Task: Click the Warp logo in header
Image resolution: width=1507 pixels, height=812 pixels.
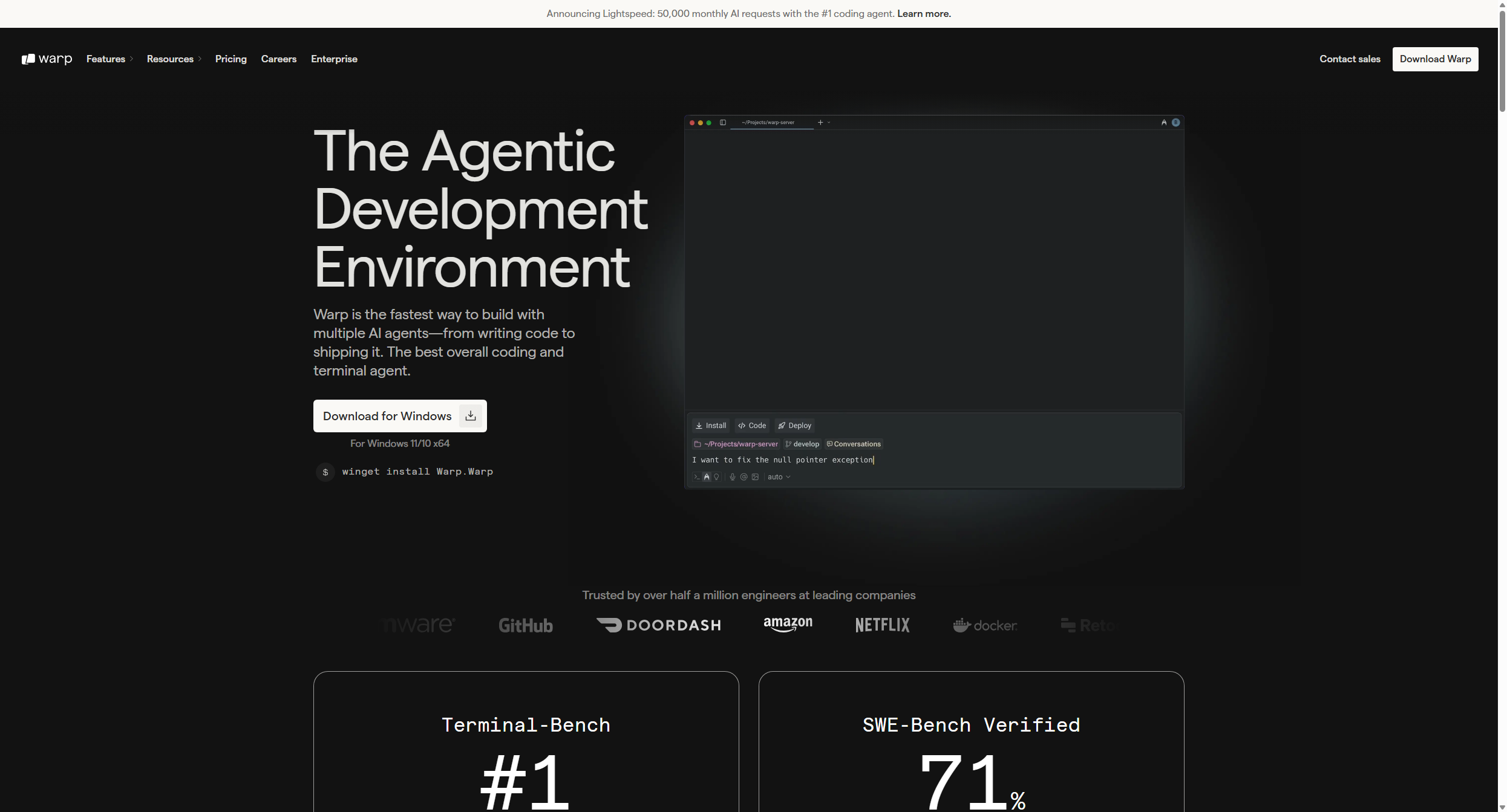Action: [x=47, y=59]
